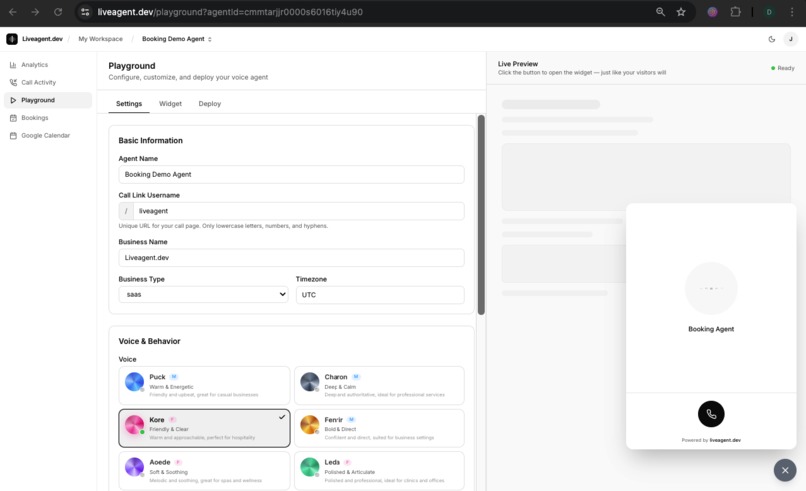Click the Aoede voice purple avatar
Viewport: 806px width, 491px height.
[x=134, y=467]
